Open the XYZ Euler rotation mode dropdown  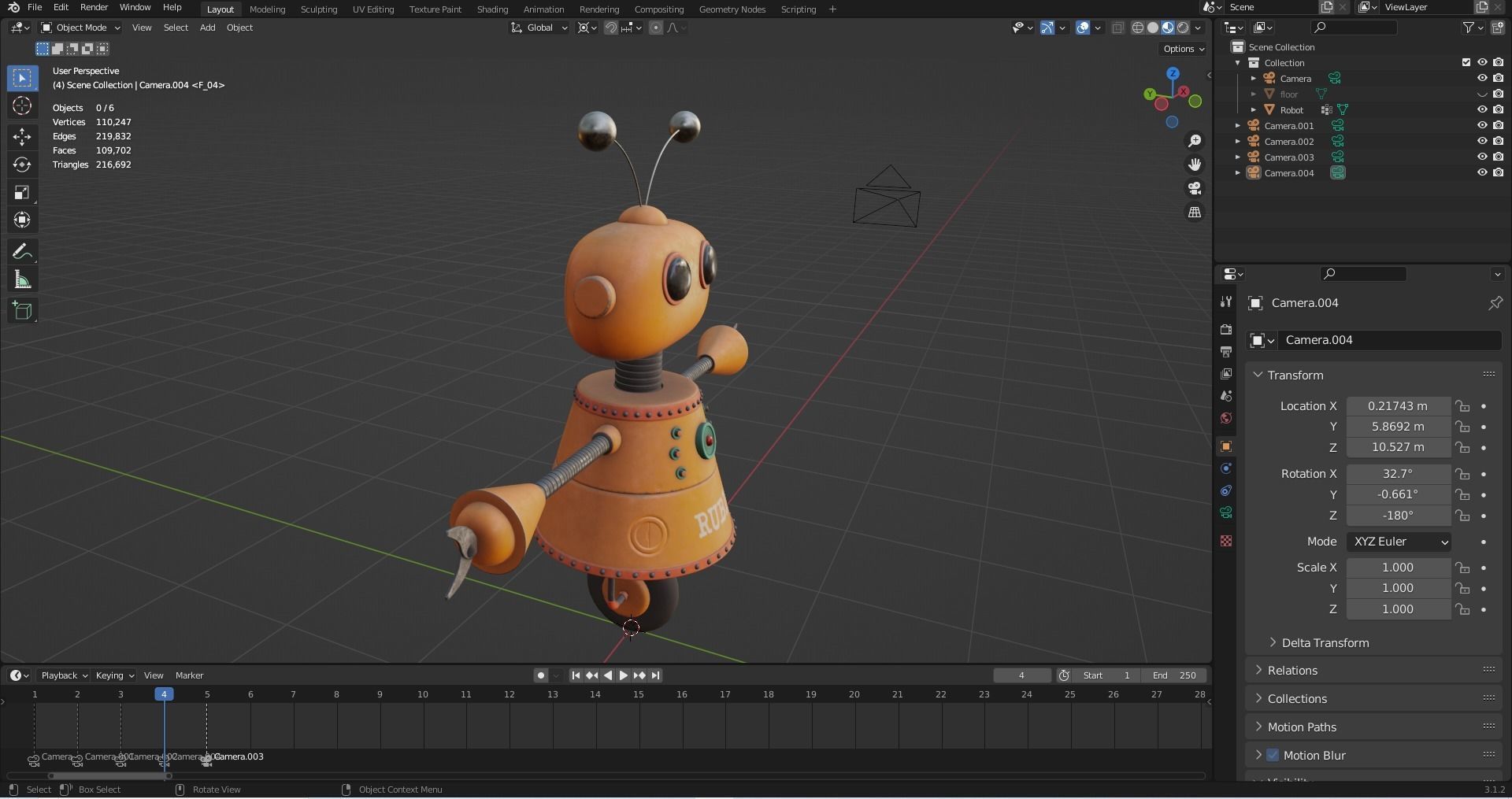(x=1399, y=542)
